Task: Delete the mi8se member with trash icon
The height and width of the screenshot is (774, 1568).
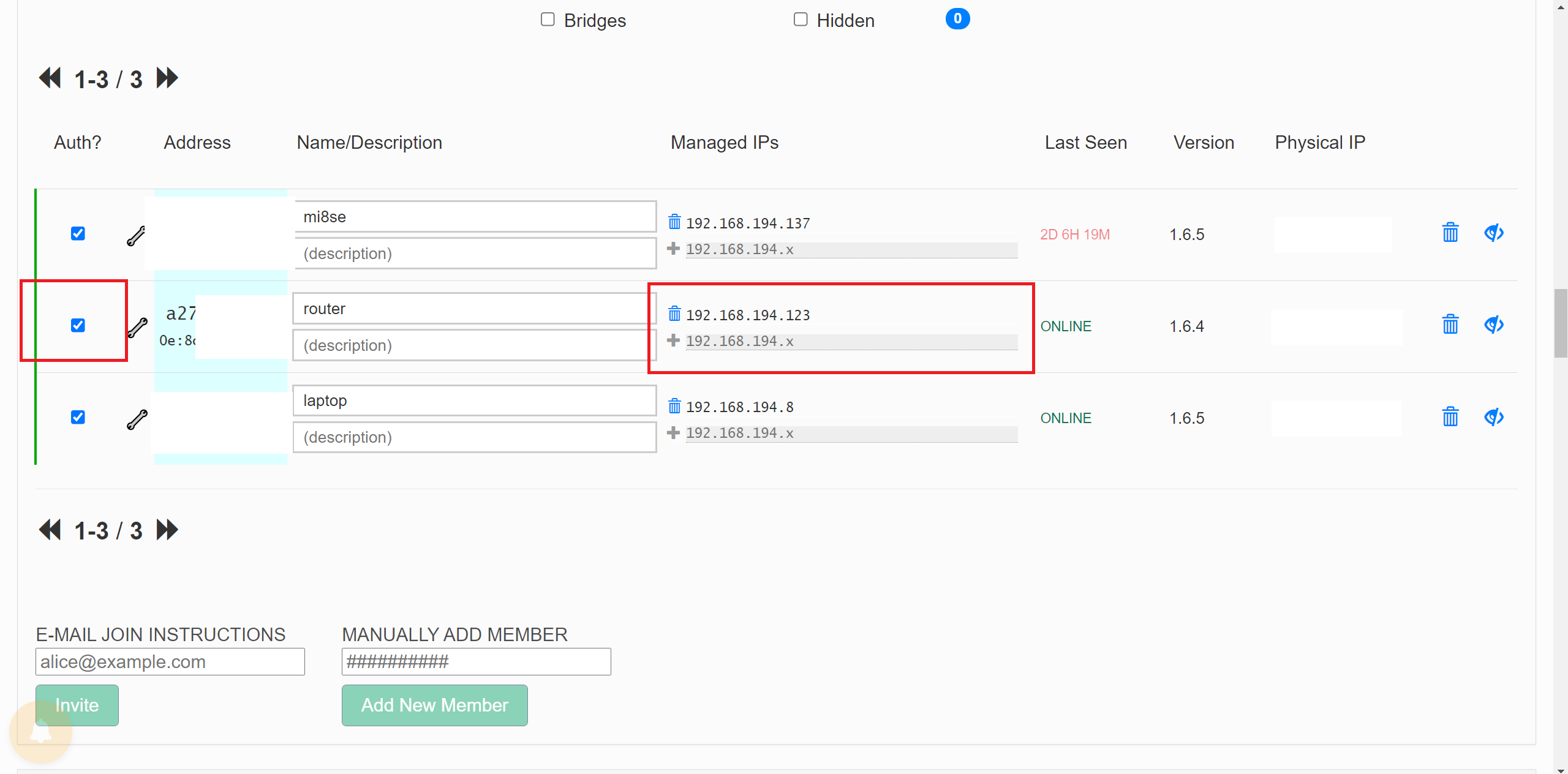Action: (1450, 233)
